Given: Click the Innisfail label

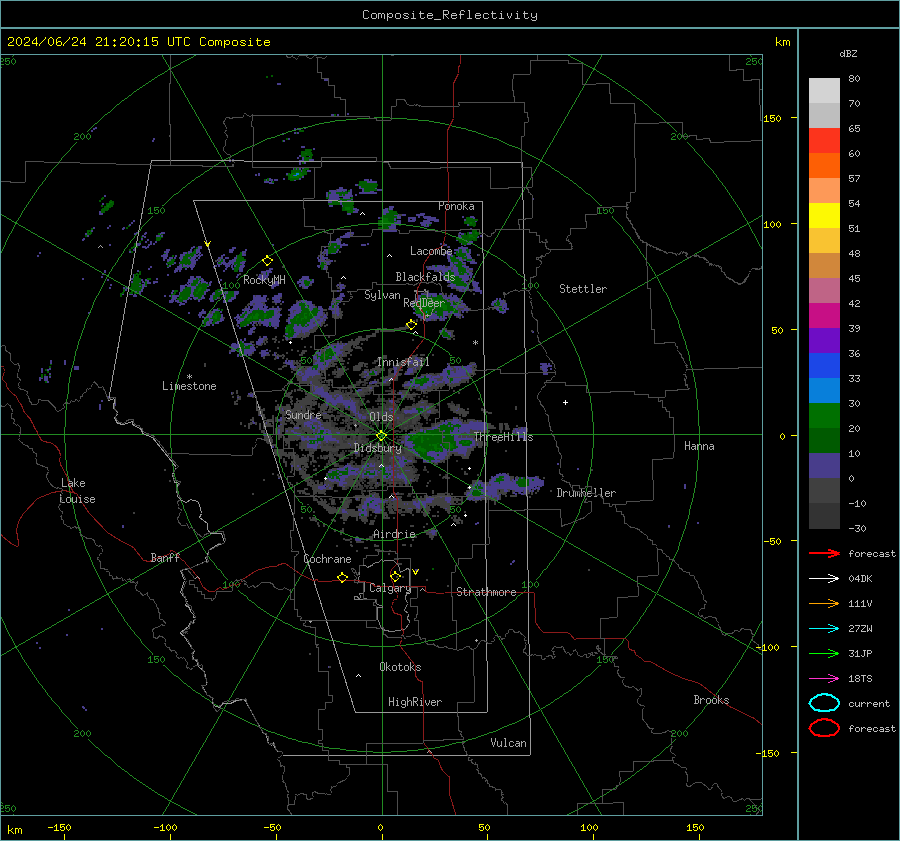Looking at the screenshot, I should tap(403, 362).
